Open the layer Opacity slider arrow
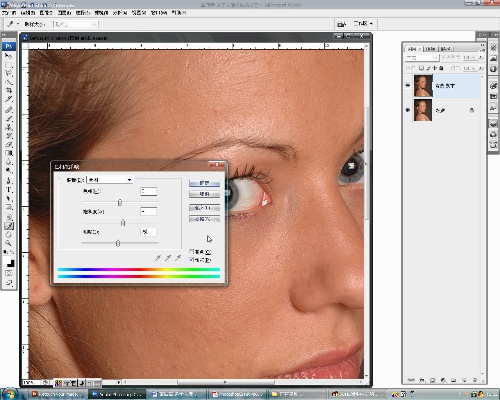500x400 pixels. coord(481,58)
